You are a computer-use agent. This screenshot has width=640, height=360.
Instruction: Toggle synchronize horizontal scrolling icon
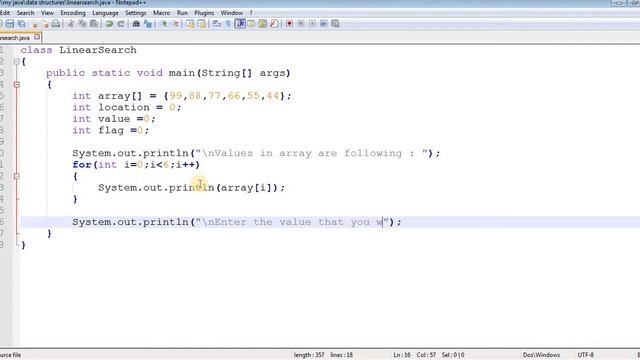[x=202, y=24]
